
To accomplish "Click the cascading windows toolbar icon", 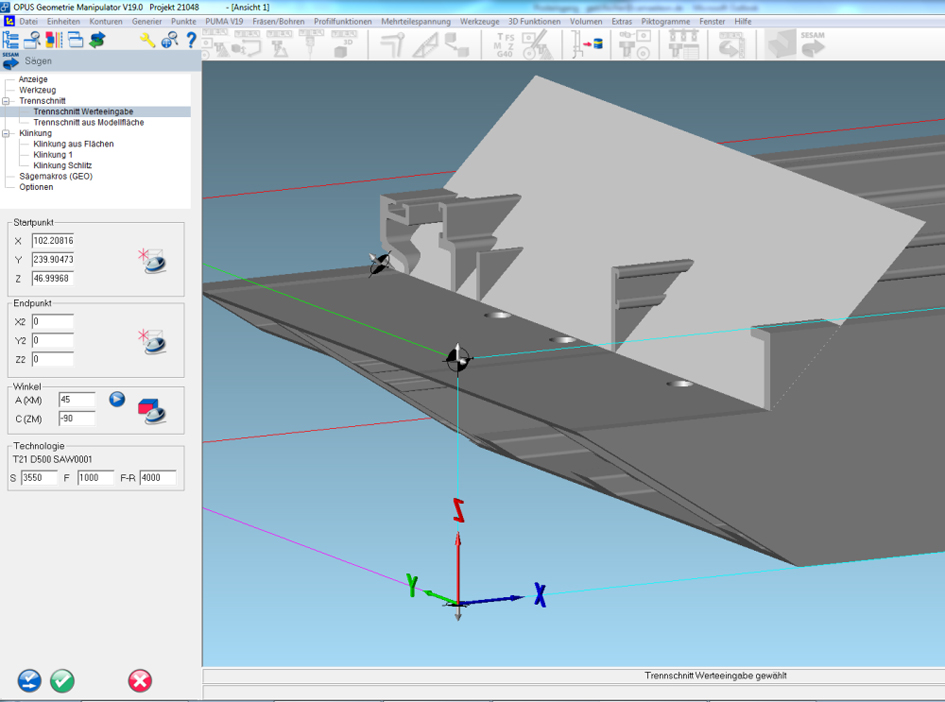I will [x=75, y=40].
